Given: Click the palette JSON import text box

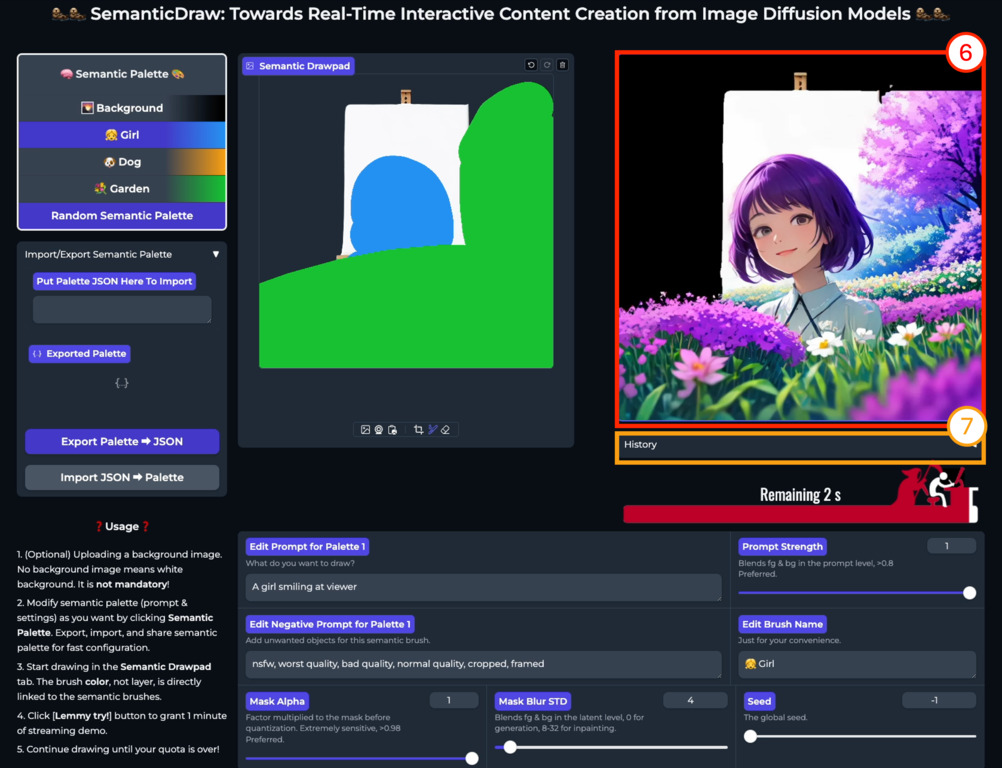Looking at the screenshot, I should coord(122,309).
